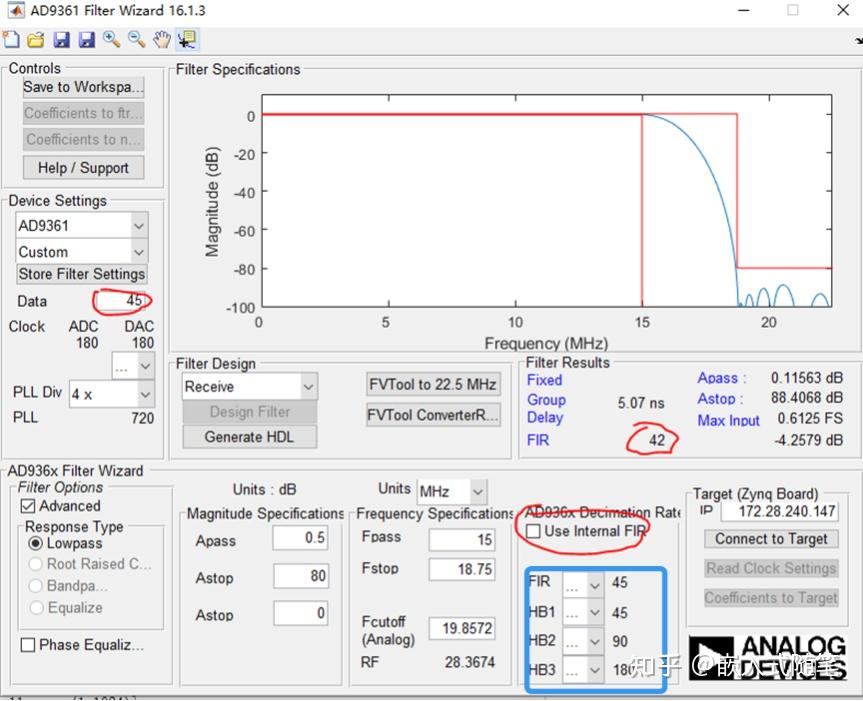Open the '...' dropdown below the DAC clock value
The width and height of the screenshot is (863, 701).
point(133,366)
